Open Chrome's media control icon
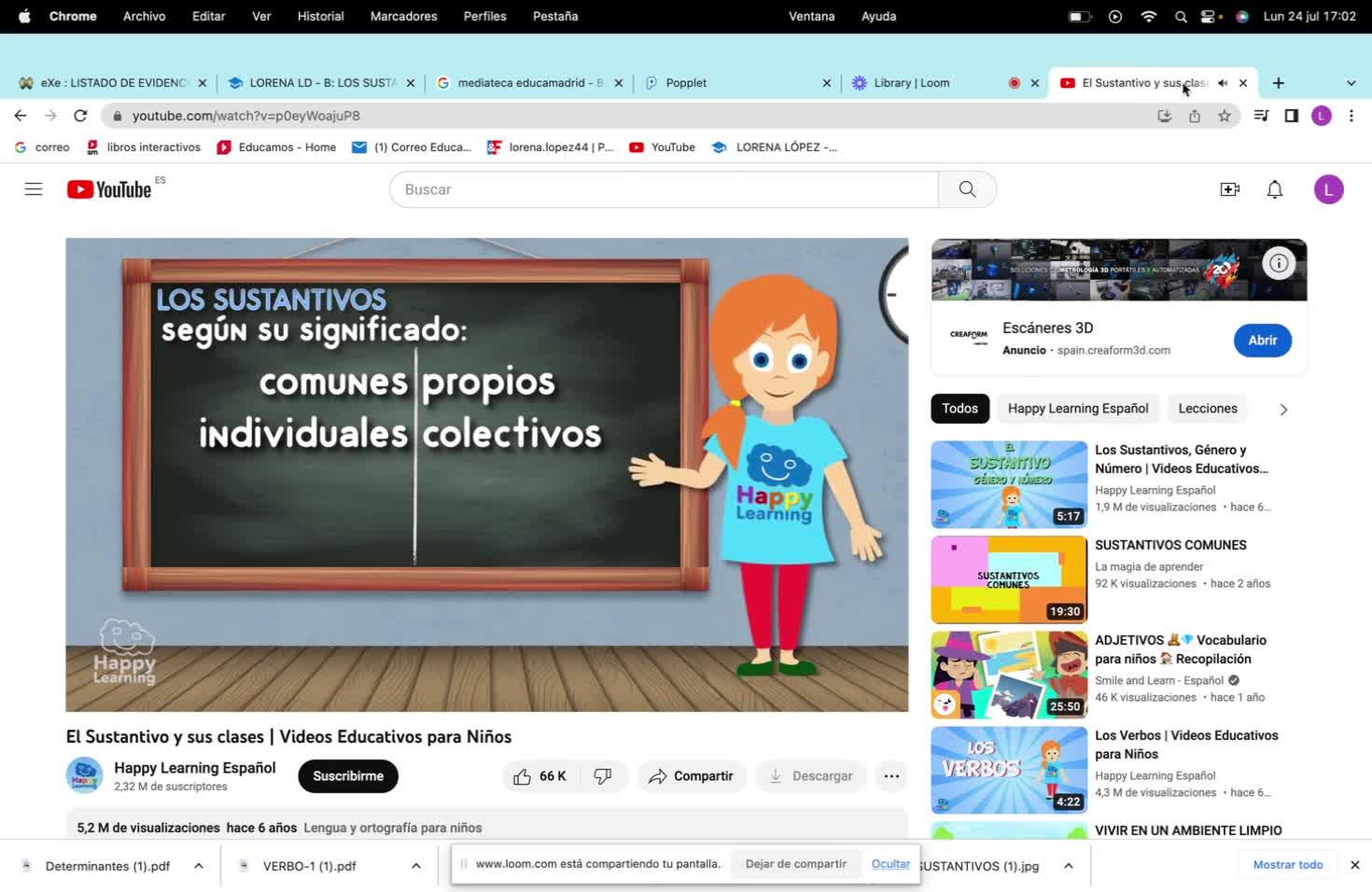 (1261, 116)
